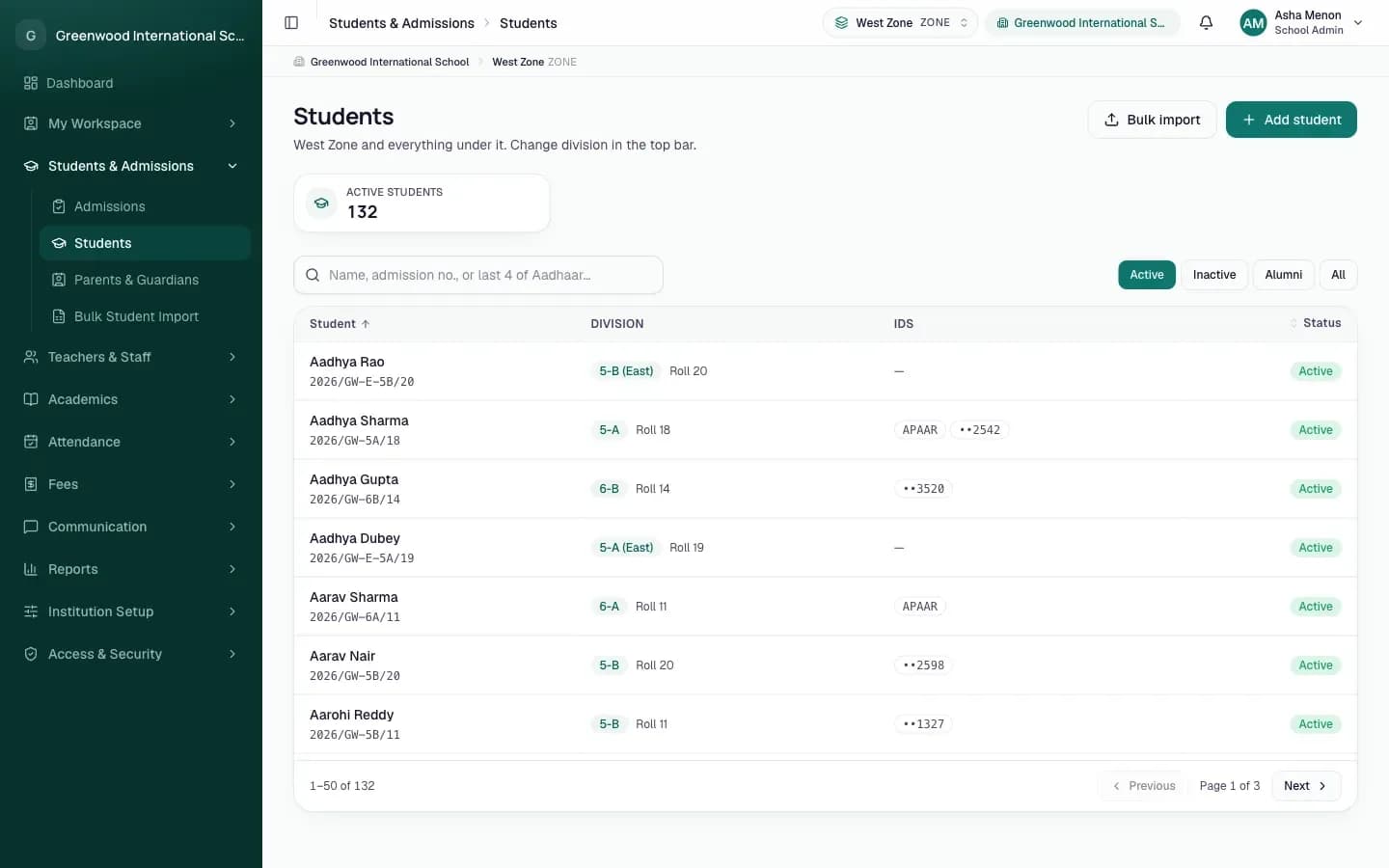Open Asha Menon account menu chevron
This screenshot has height=868, width=1389.
(x=1358, y=23)
